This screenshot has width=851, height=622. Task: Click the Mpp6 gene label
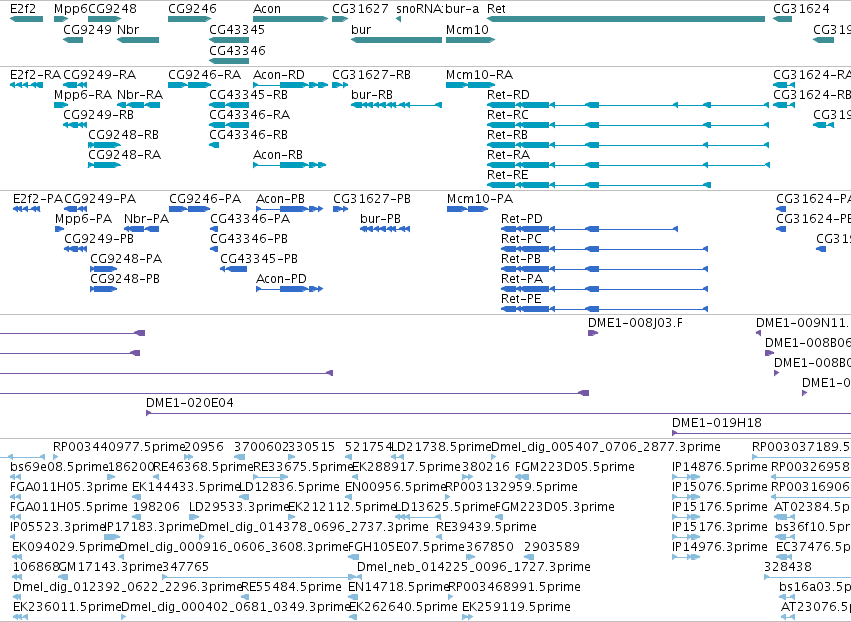coord(70,9)
